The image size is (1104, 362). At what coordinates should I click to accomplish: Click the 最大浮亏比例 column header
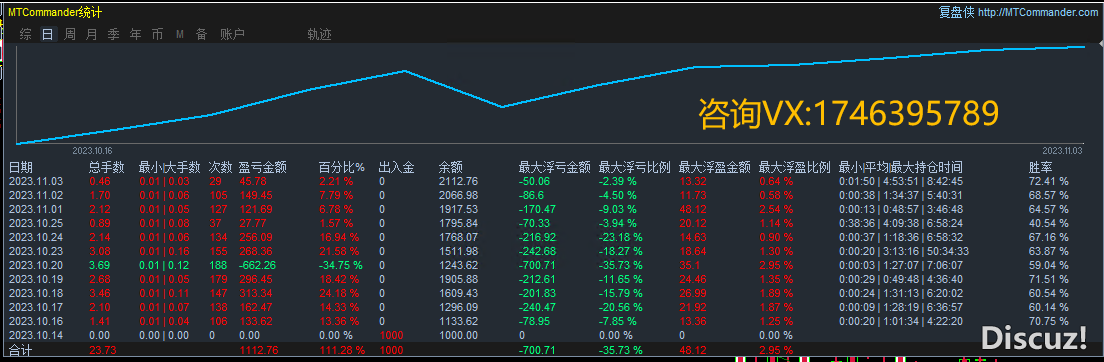click(634, 168)
